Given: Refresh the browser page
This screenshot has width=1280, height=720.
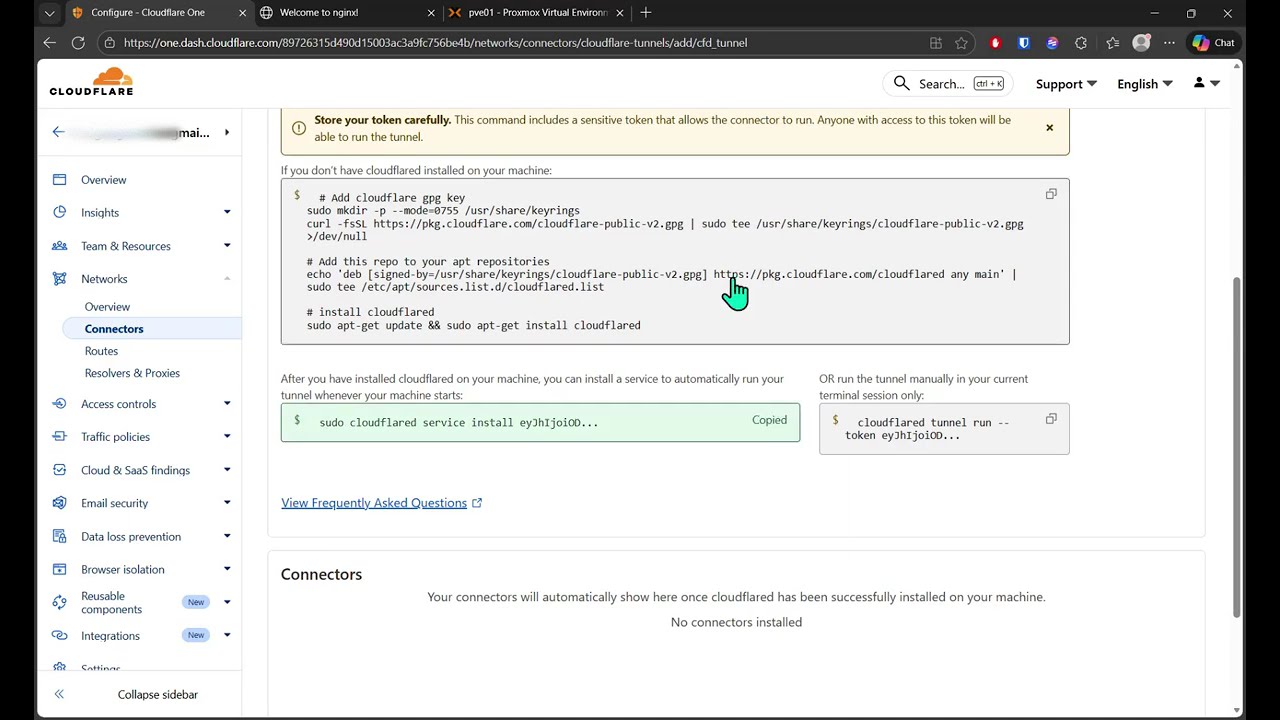Looking at the screenshot, I should pos(78,43).
